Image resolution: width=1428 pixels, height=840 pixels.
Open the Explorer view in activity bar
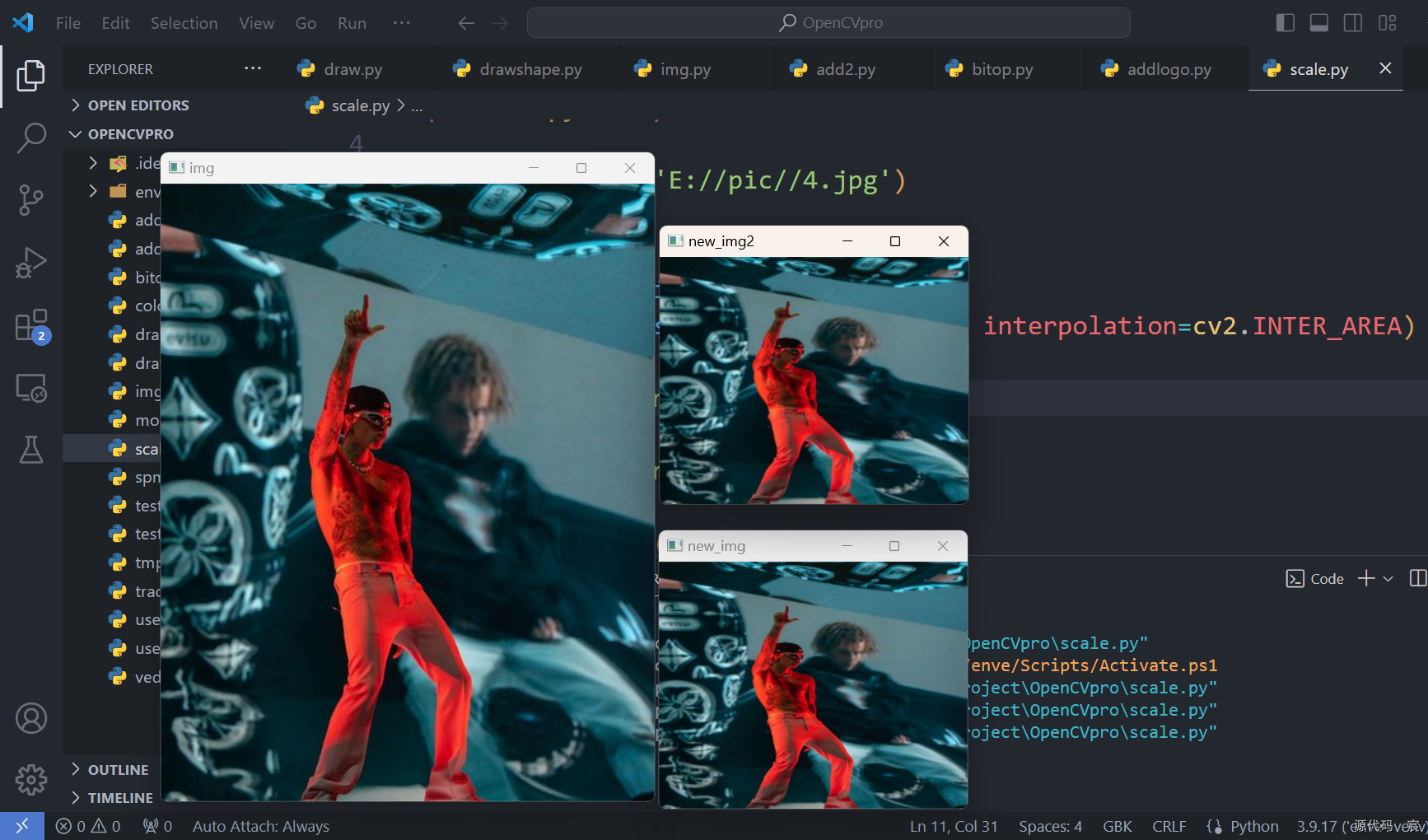point(30,76)
